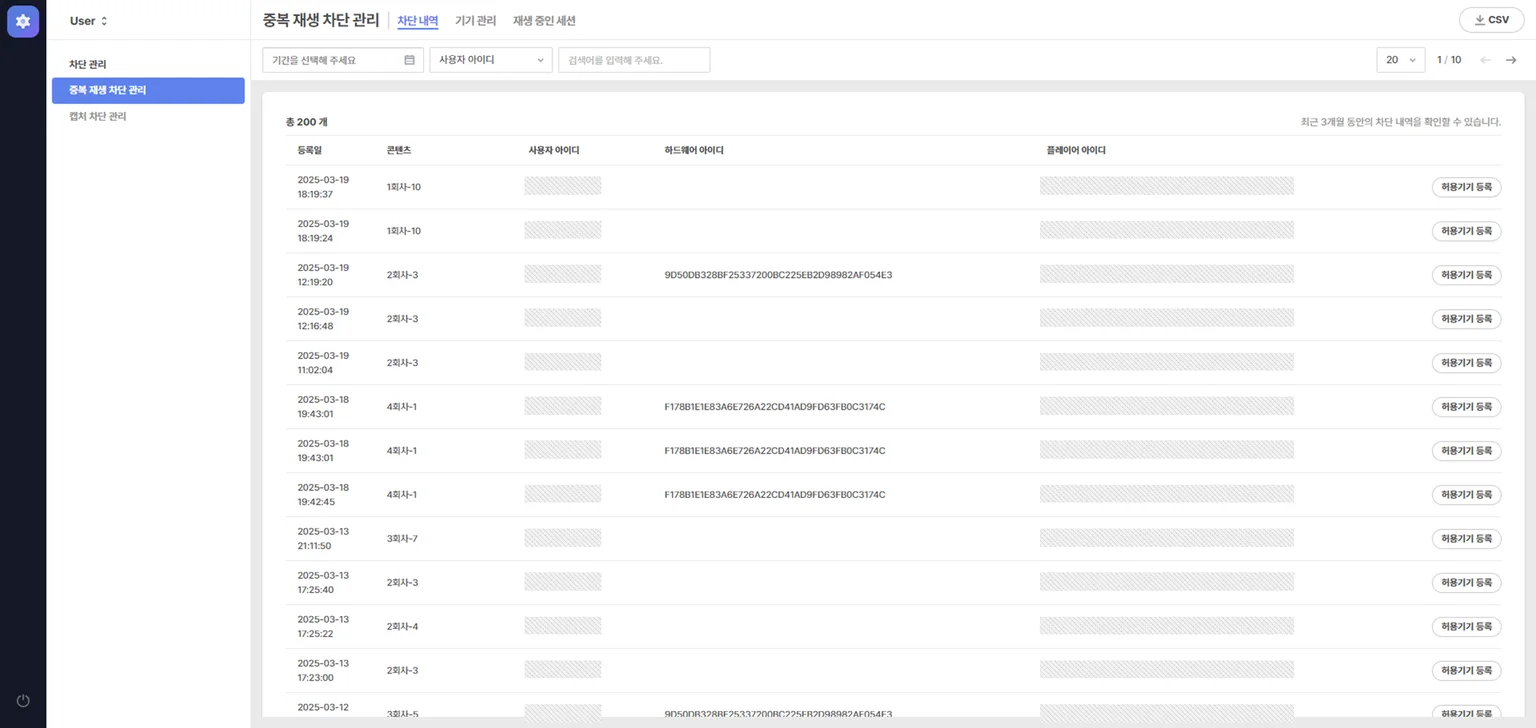Click the power icon to log out

pos(23,701)
